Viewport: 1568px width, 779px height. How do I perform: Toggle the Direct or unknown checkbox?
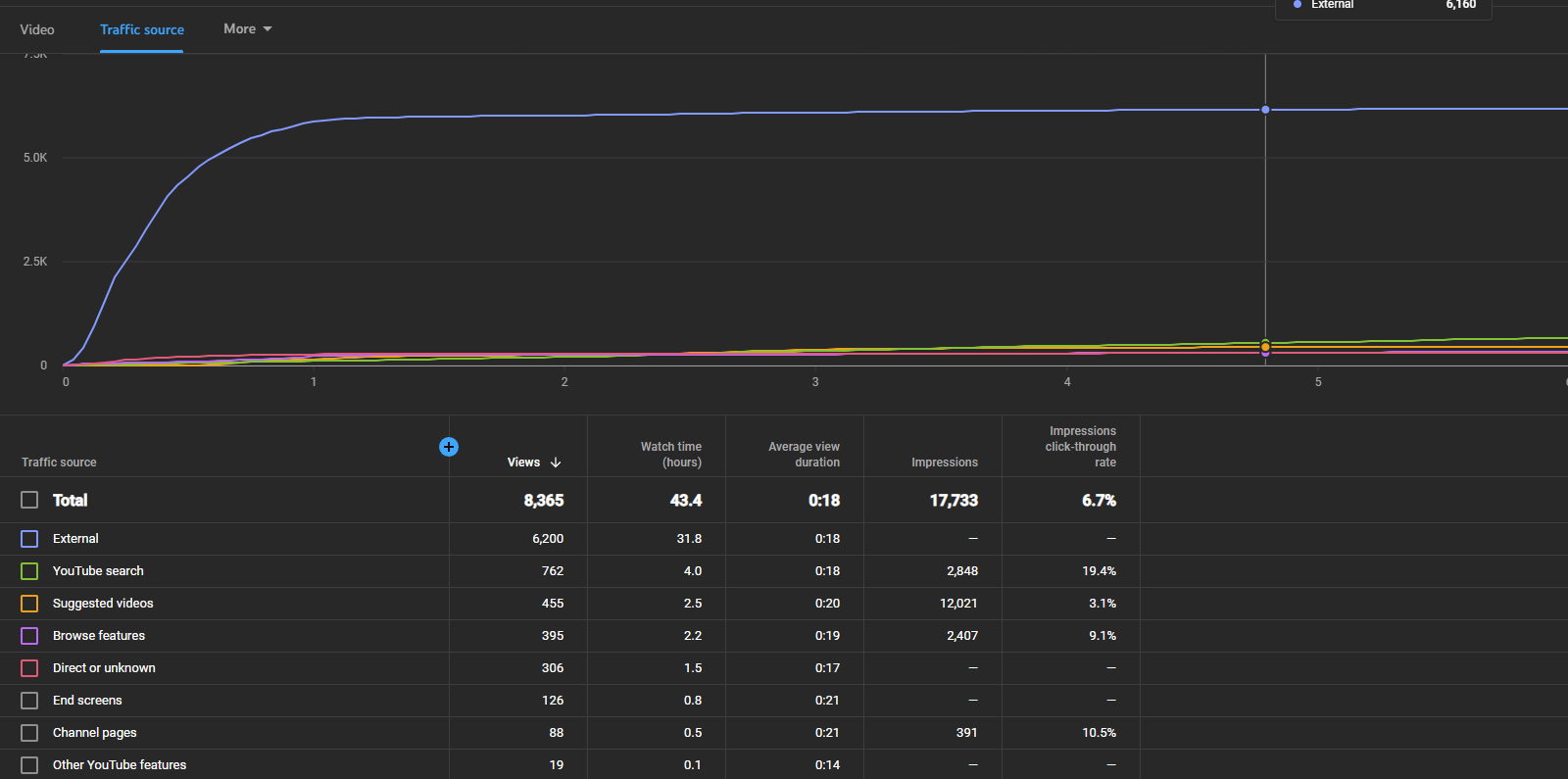tap(29, 668)
